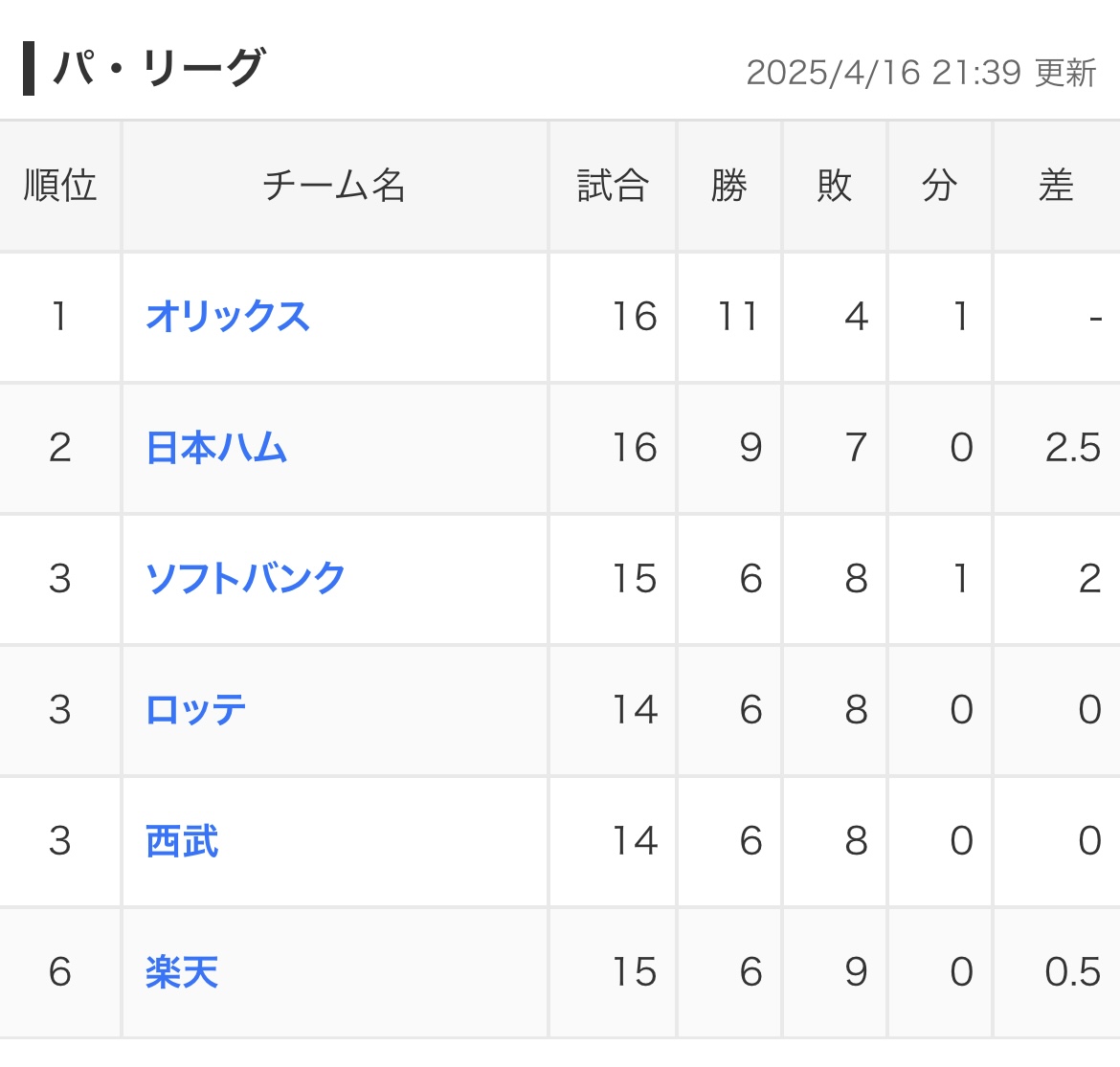This screenshot has height=1067, width=1120.
Task: Click オリックス's wins value 11
Action: [738, 317]
